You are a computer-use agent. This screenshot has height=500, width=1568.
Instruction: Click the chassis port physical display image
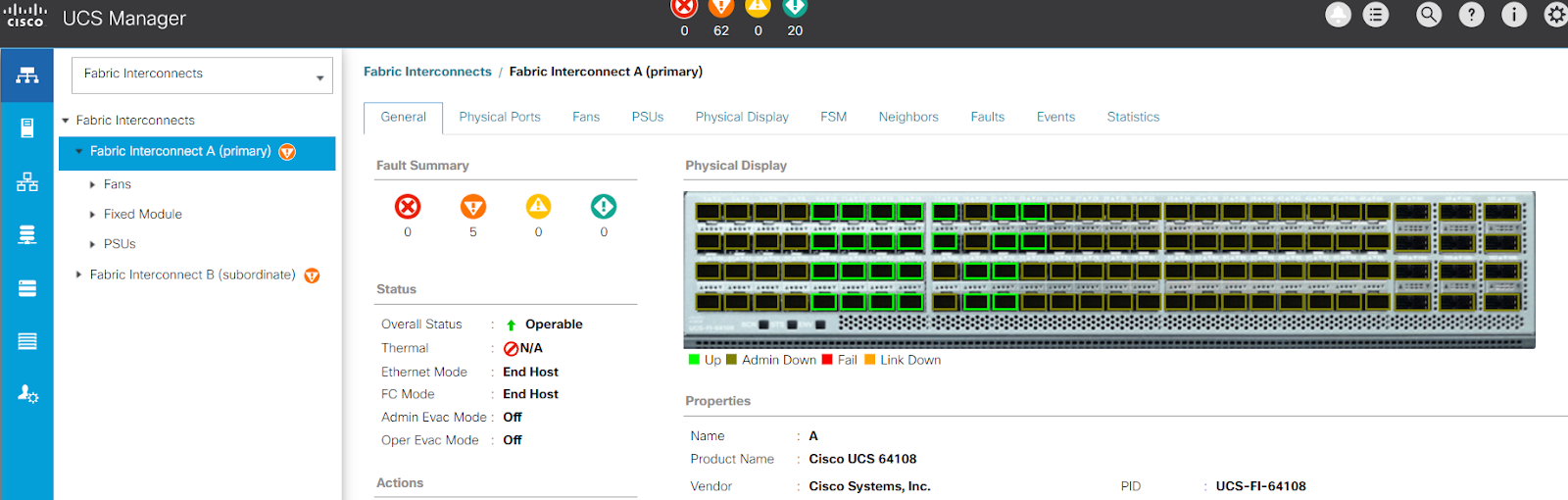(x=1109, y=270)
